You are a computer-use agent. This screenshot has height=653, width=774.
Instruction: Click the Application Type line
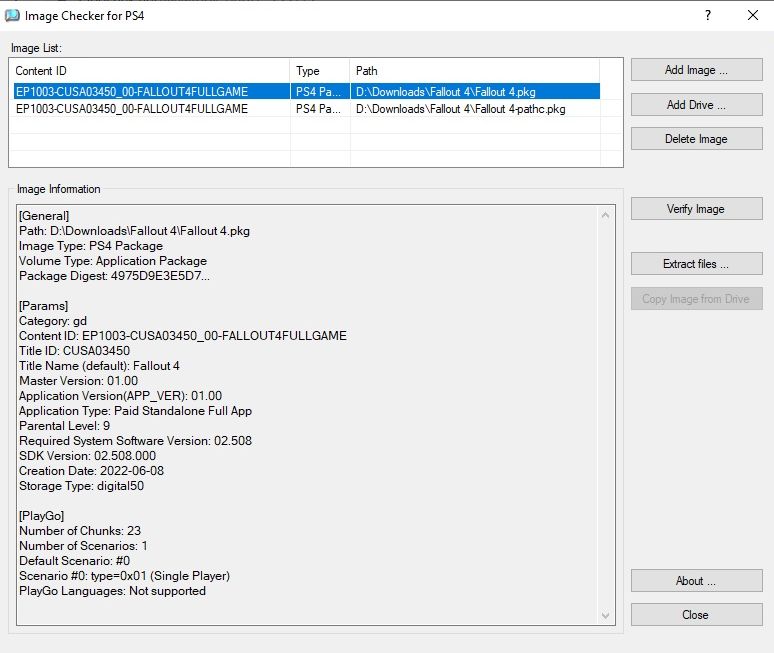coord(136,411)
